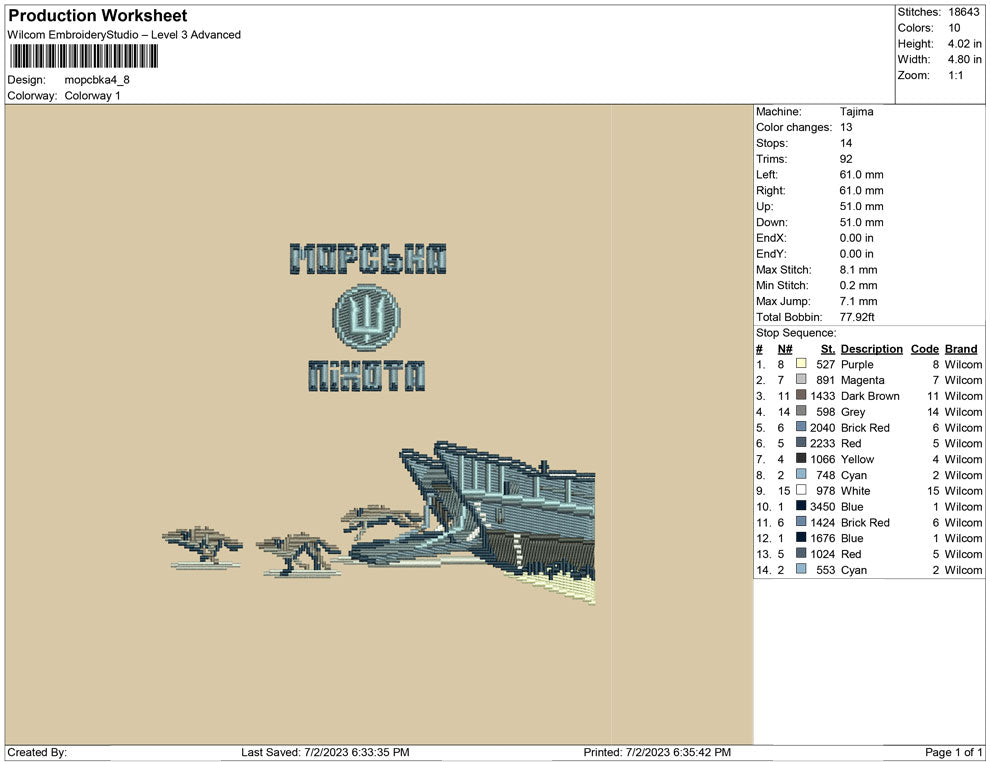Click the 'Dark Brown' description text
This screenshot has height=762, width=990.
point(870,396)
